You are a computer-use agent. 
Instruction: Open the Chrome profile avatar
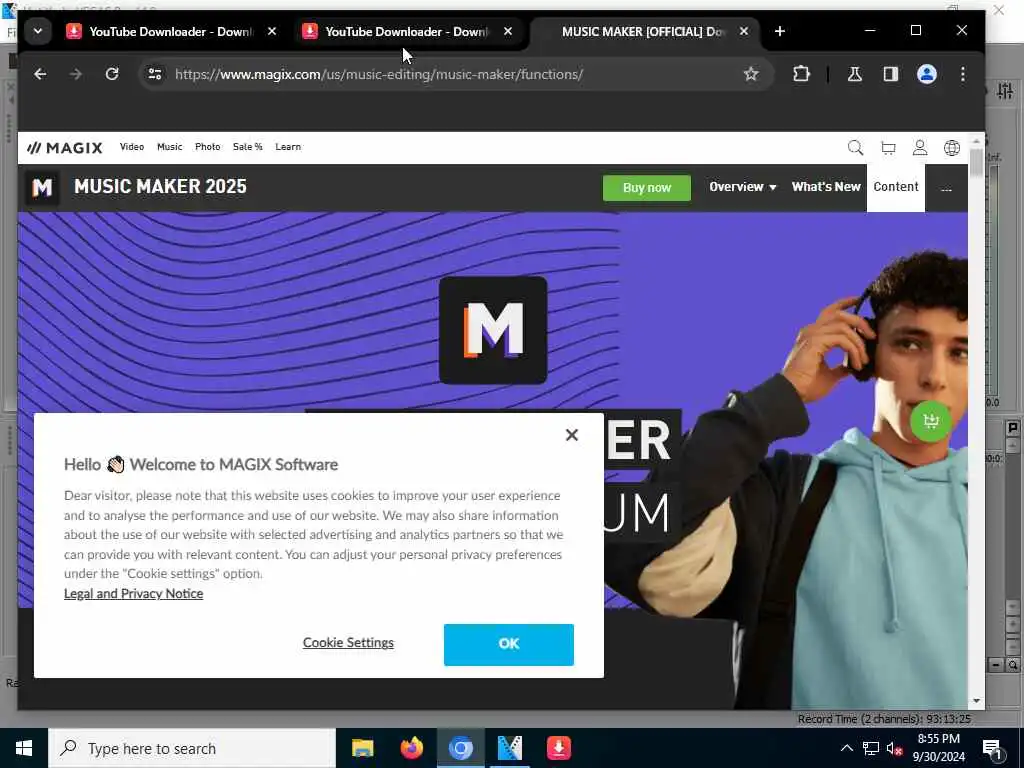[927, 74]
